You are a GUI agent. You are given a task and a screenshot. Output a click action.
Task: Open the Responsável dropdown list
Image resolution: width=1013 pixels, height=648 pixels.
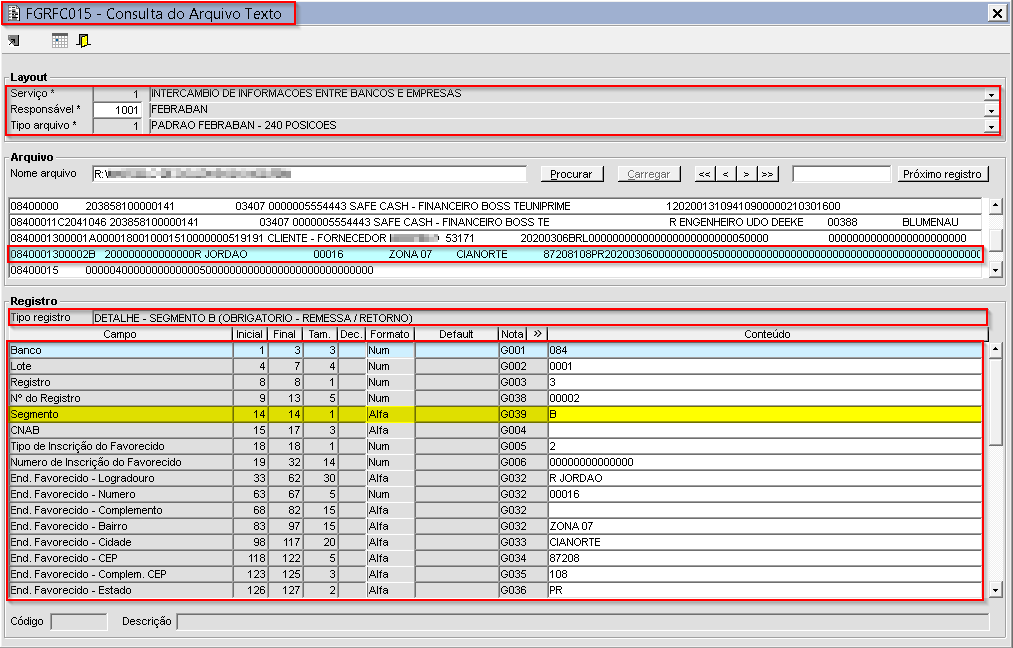tap(990, 110)
